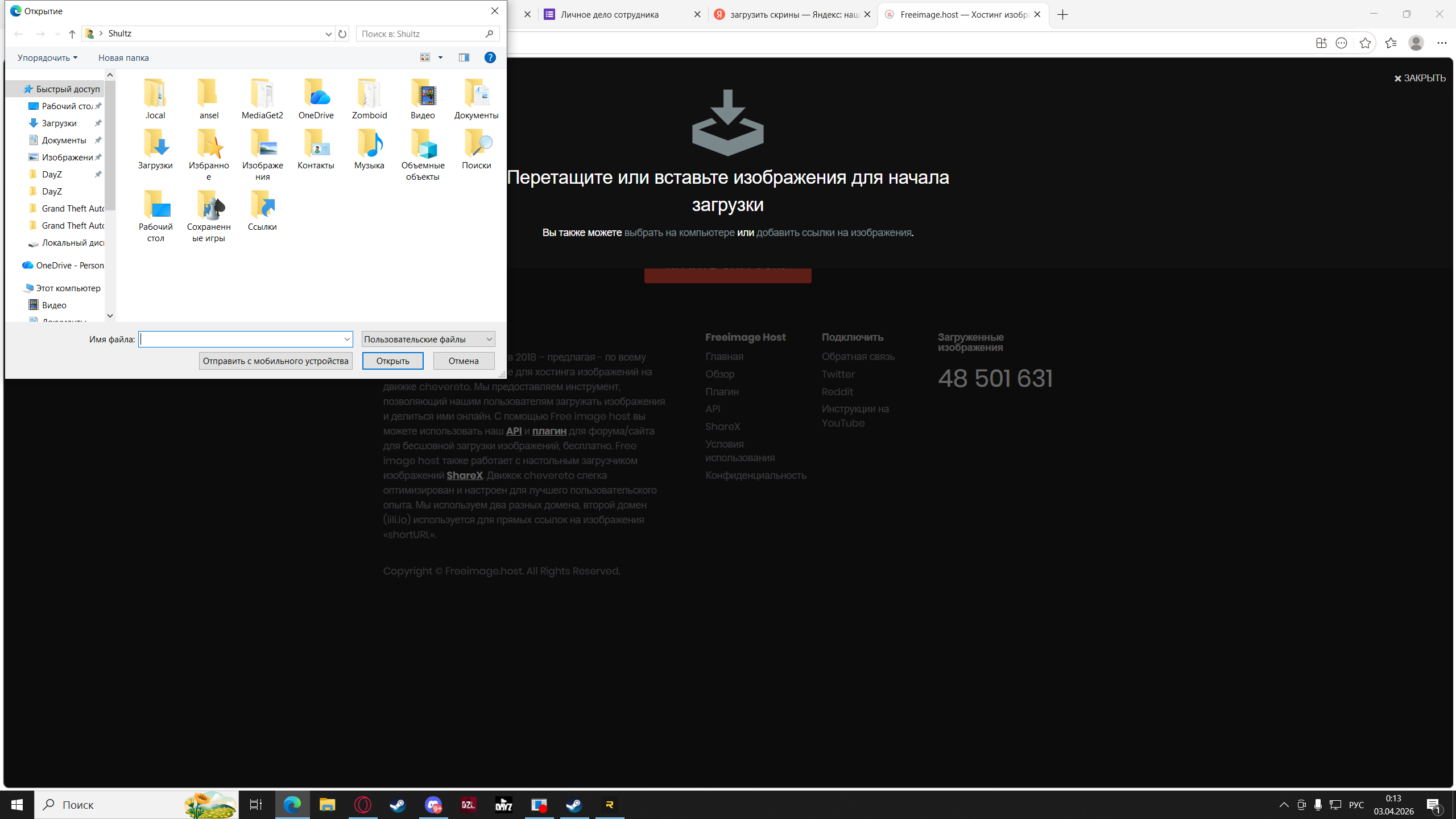Viewport: 1456px width, 819px height.
Task: Select the Загрузки folder icon in file list
Action: 155,149
